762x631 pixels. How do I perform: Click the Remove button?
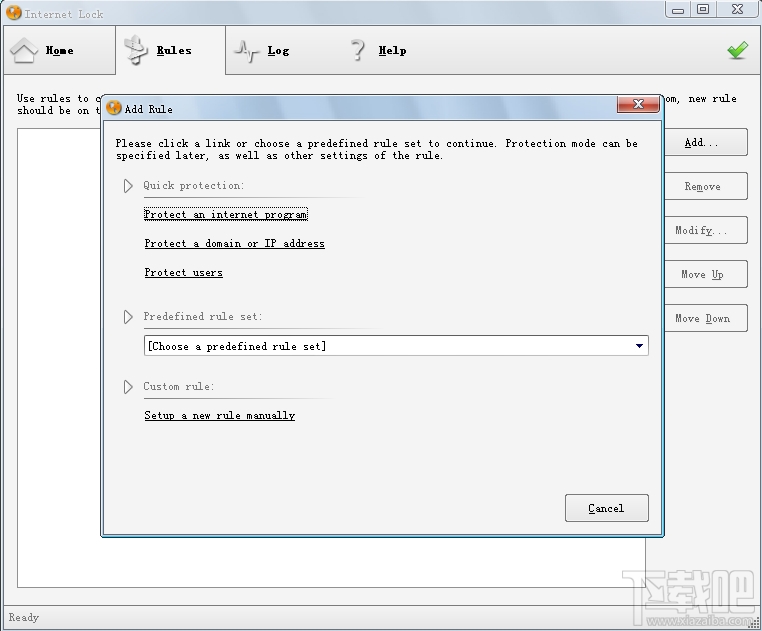click(x=706, y=186)
